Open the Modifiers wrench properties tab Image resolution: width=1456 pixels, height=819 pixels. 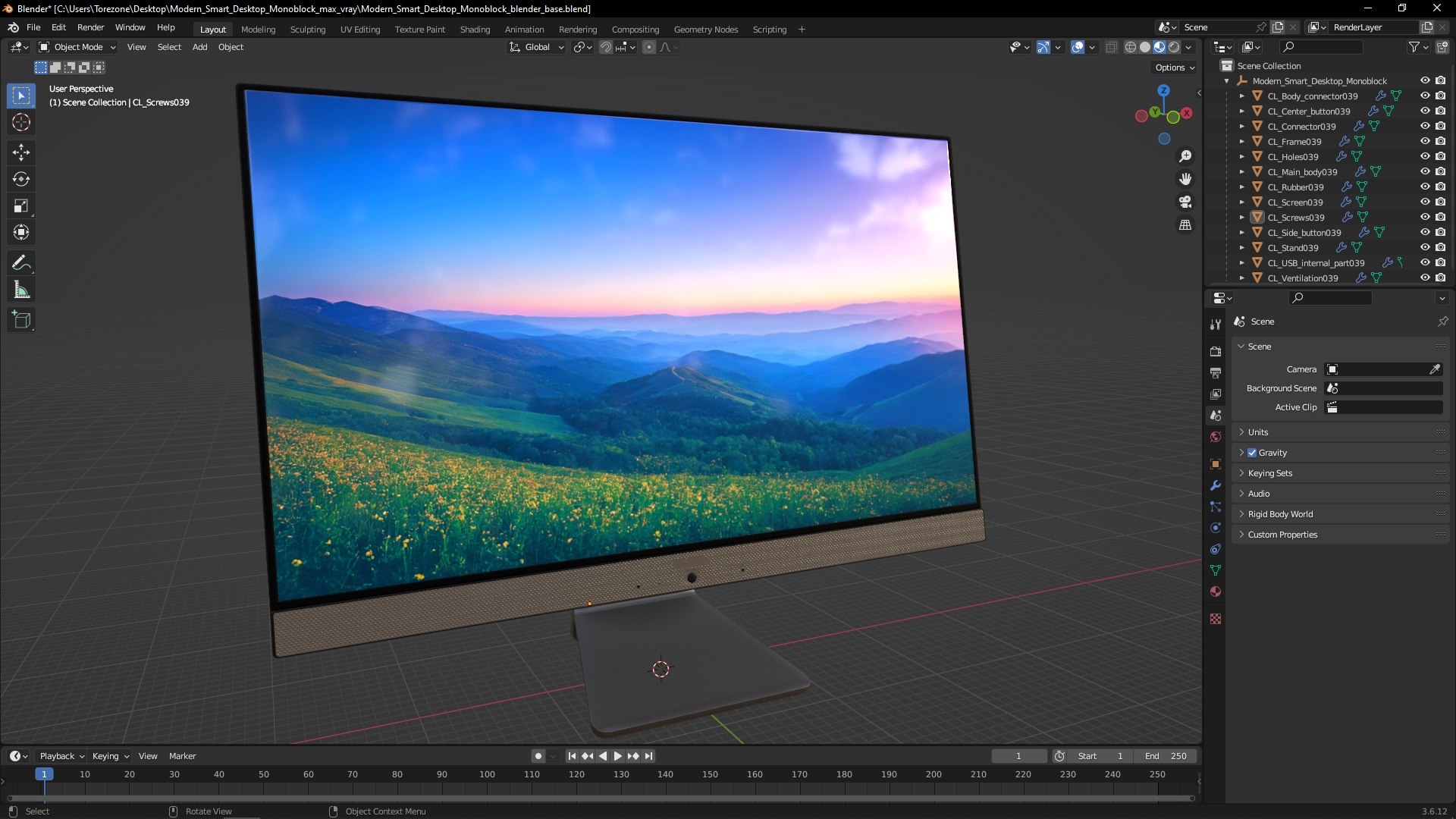tap(1216, 485)
